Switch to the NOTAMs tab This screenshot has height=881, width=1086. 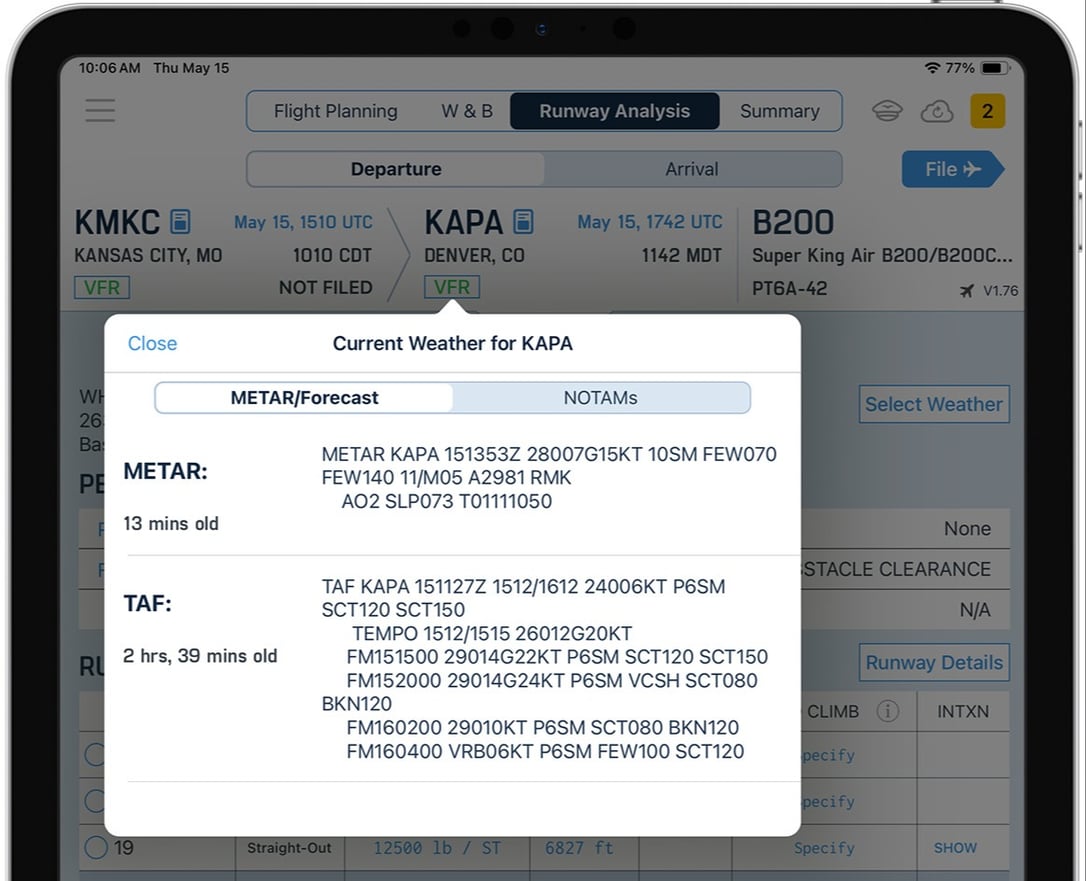tap(601, 397)
